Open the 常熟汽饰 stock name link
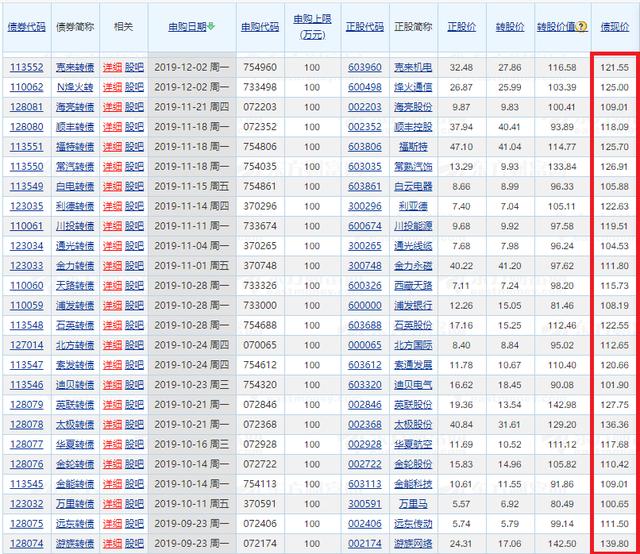The height and width of the screenshot is (554, 640). (412, 166)
